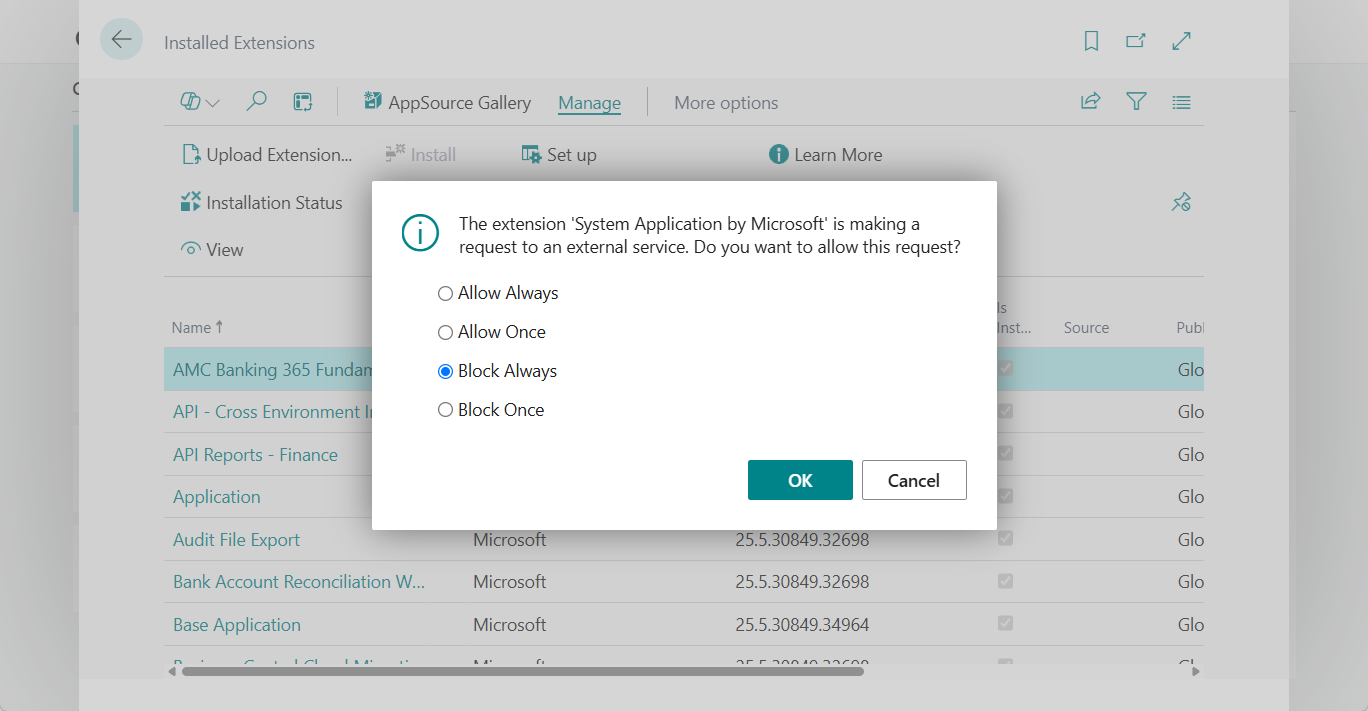This screenshot has height=711, width=1368.
Task: Expand the page to full width icon
Action: (1181, 41)
